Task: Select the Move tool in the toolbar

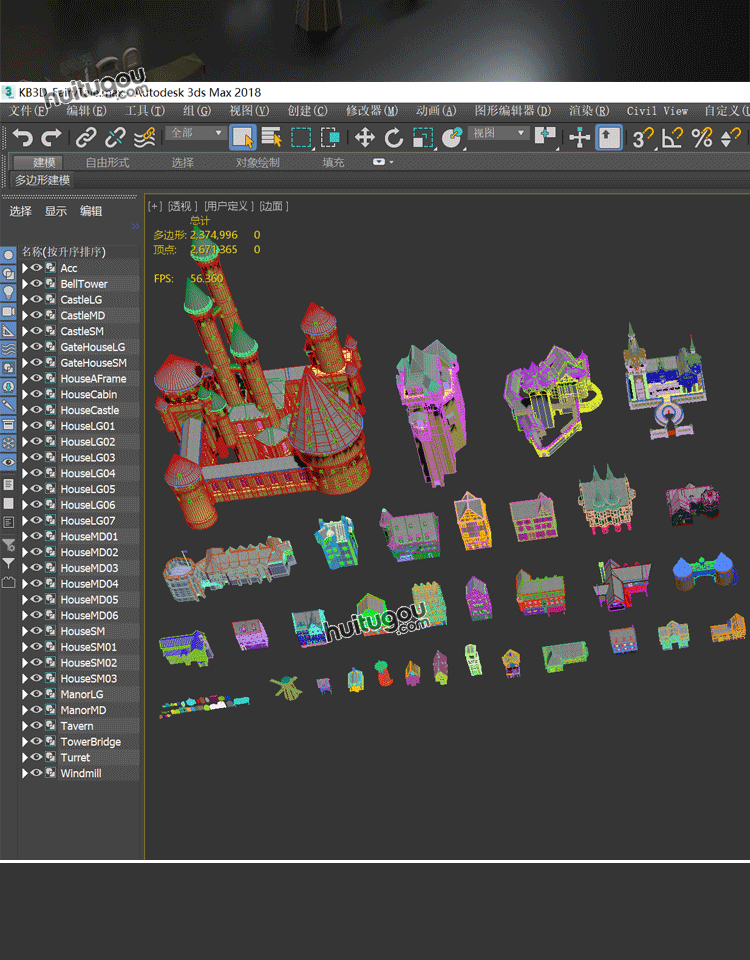Action: (x=365, y=137)
